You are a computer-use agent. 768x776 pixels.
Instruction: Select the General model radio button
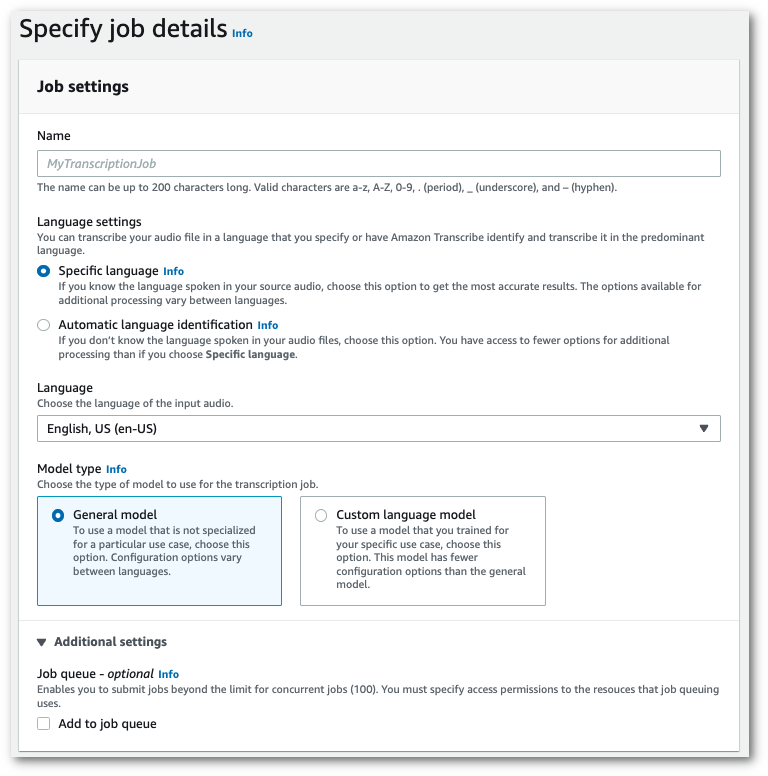pyautogui.click(x=58, y=515)
